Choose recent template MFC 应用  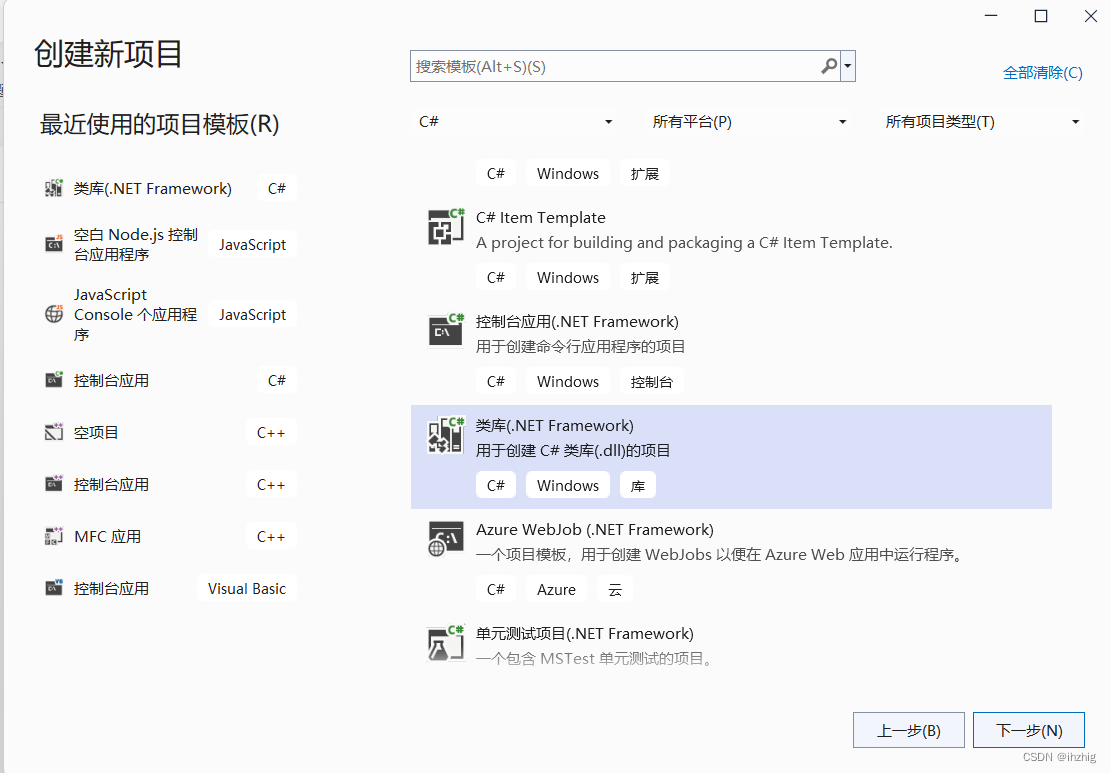click(x=107, y=536)
